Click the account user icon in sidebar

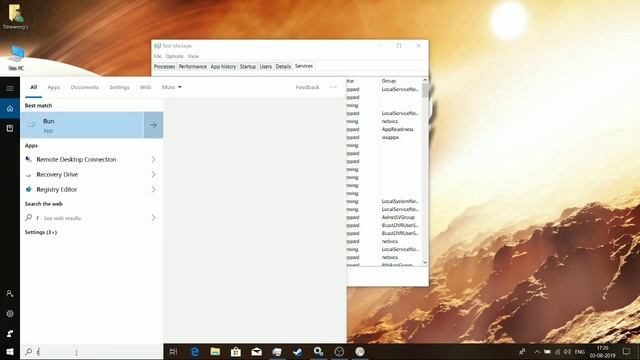pyautogui.click(x=10, y=293)
